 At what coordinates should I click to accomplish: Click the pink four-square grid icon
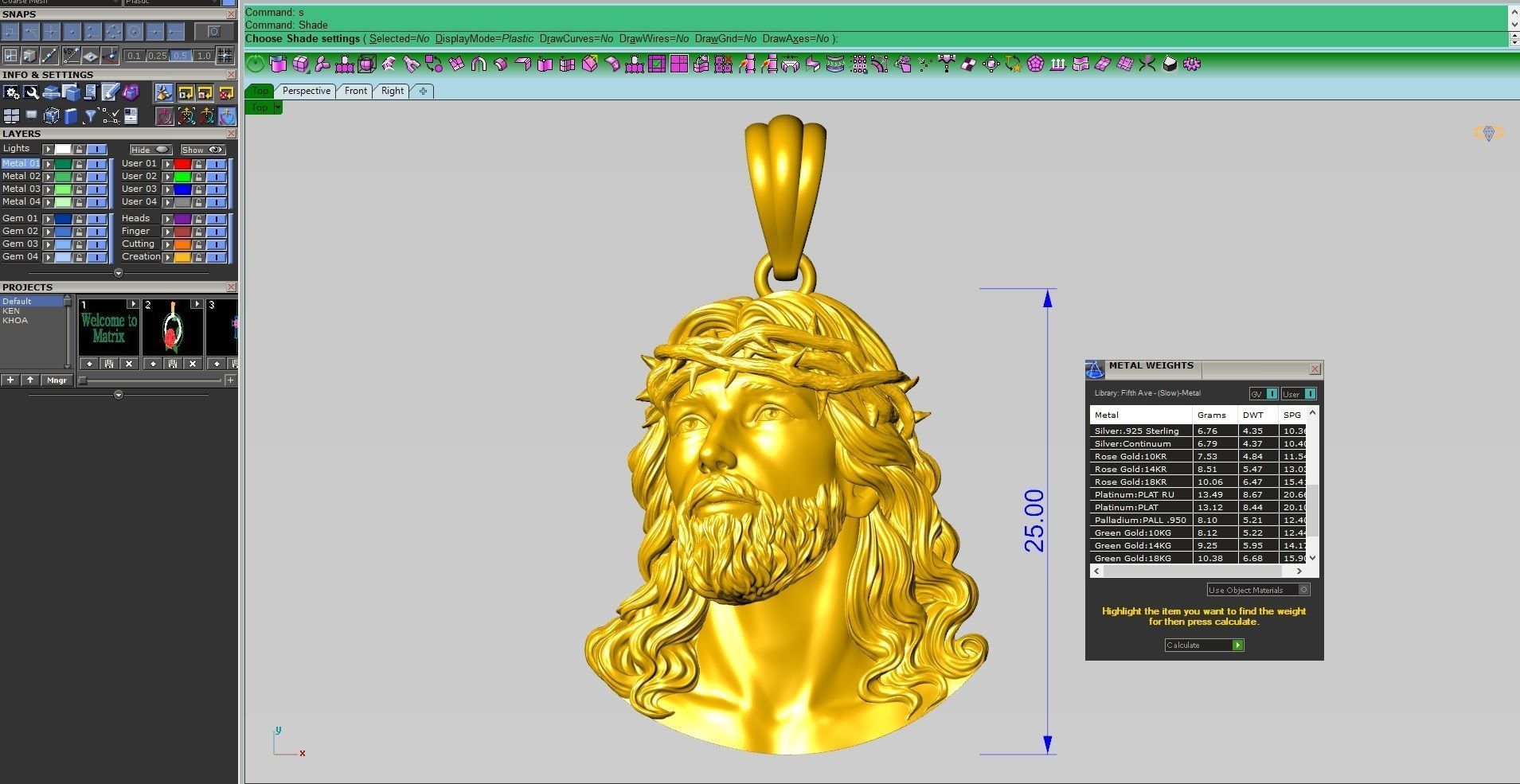(x=678, y=64)
